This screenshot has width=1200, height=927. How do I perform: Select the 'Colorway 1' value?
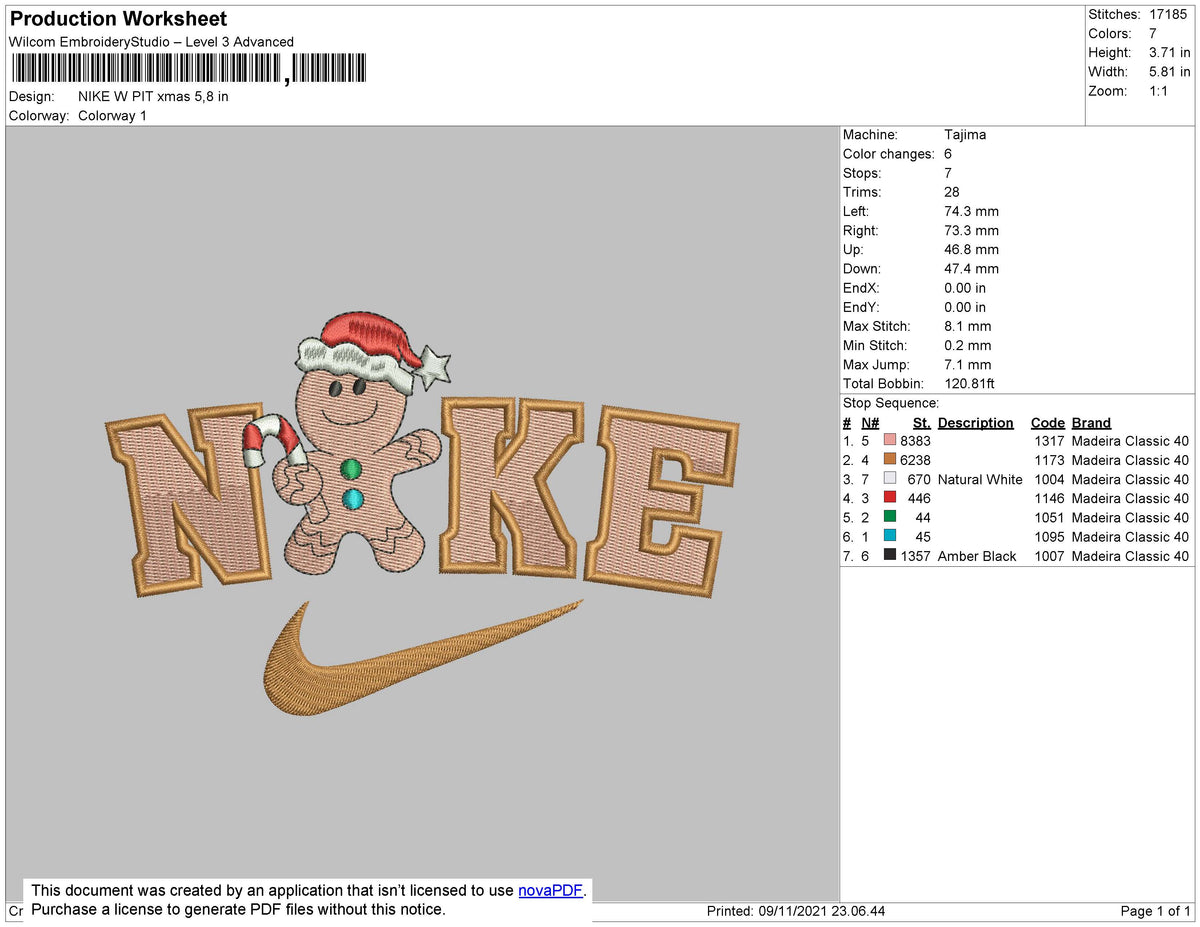coord(112,116)
